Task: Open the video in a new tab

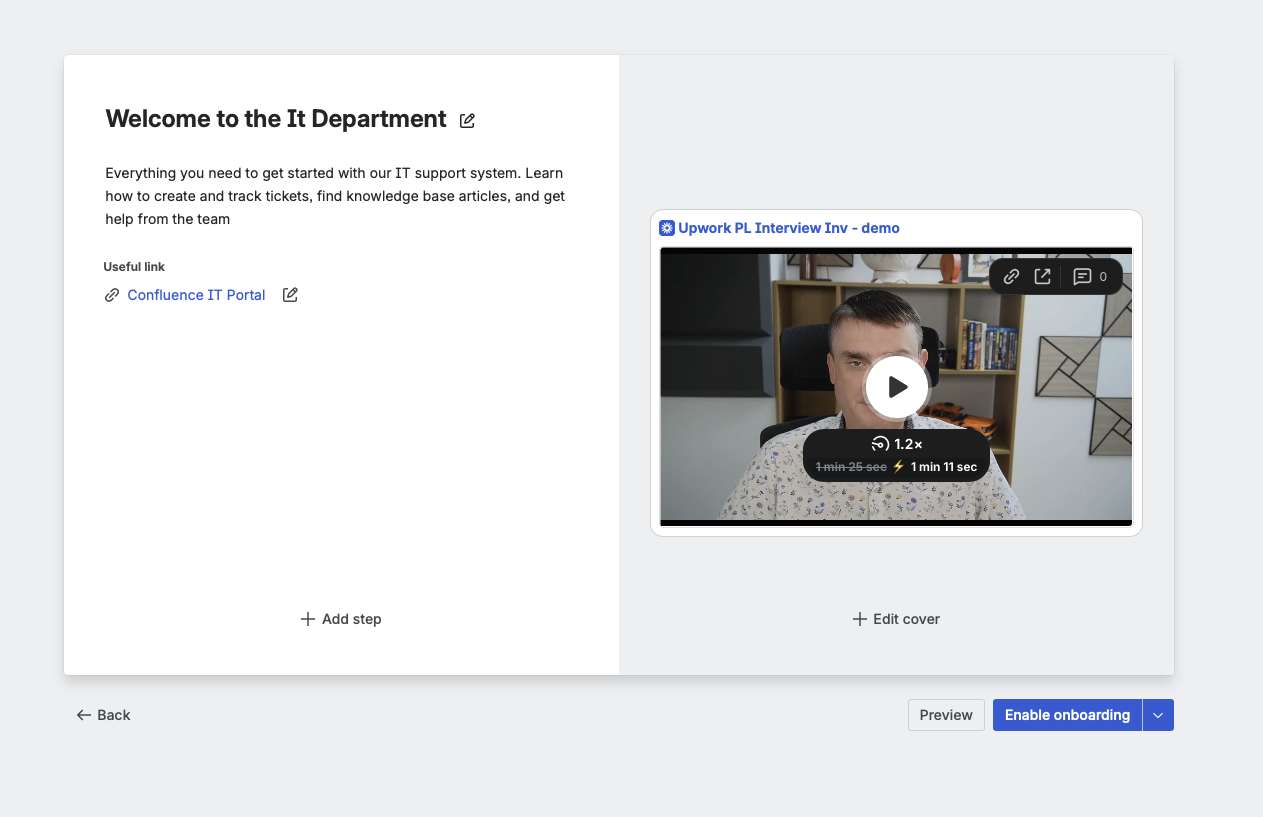Action: point(1042,277)
